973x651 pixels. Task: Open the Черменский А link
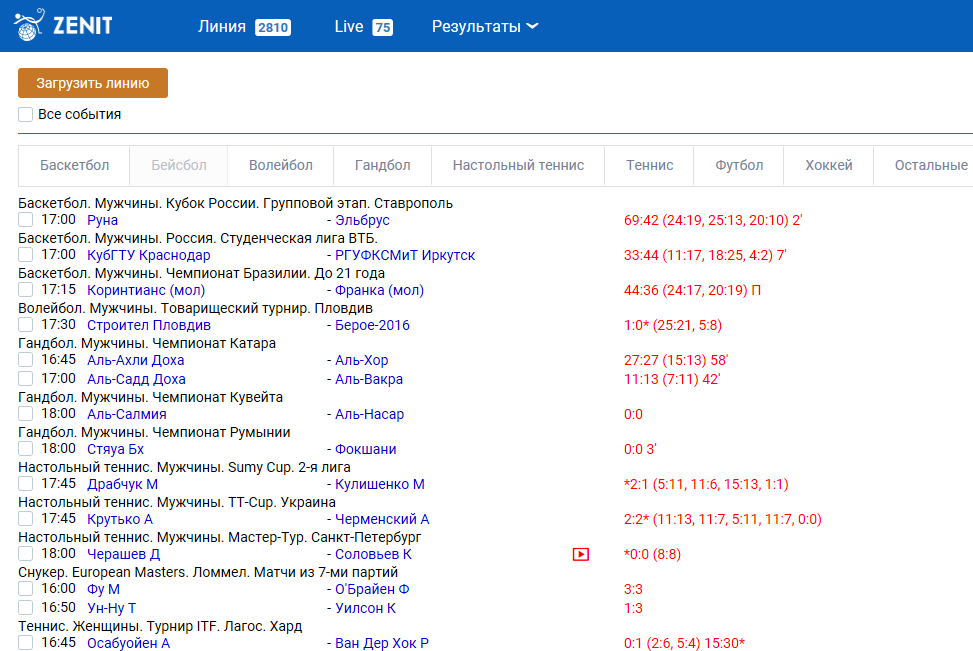pos(382,519)
